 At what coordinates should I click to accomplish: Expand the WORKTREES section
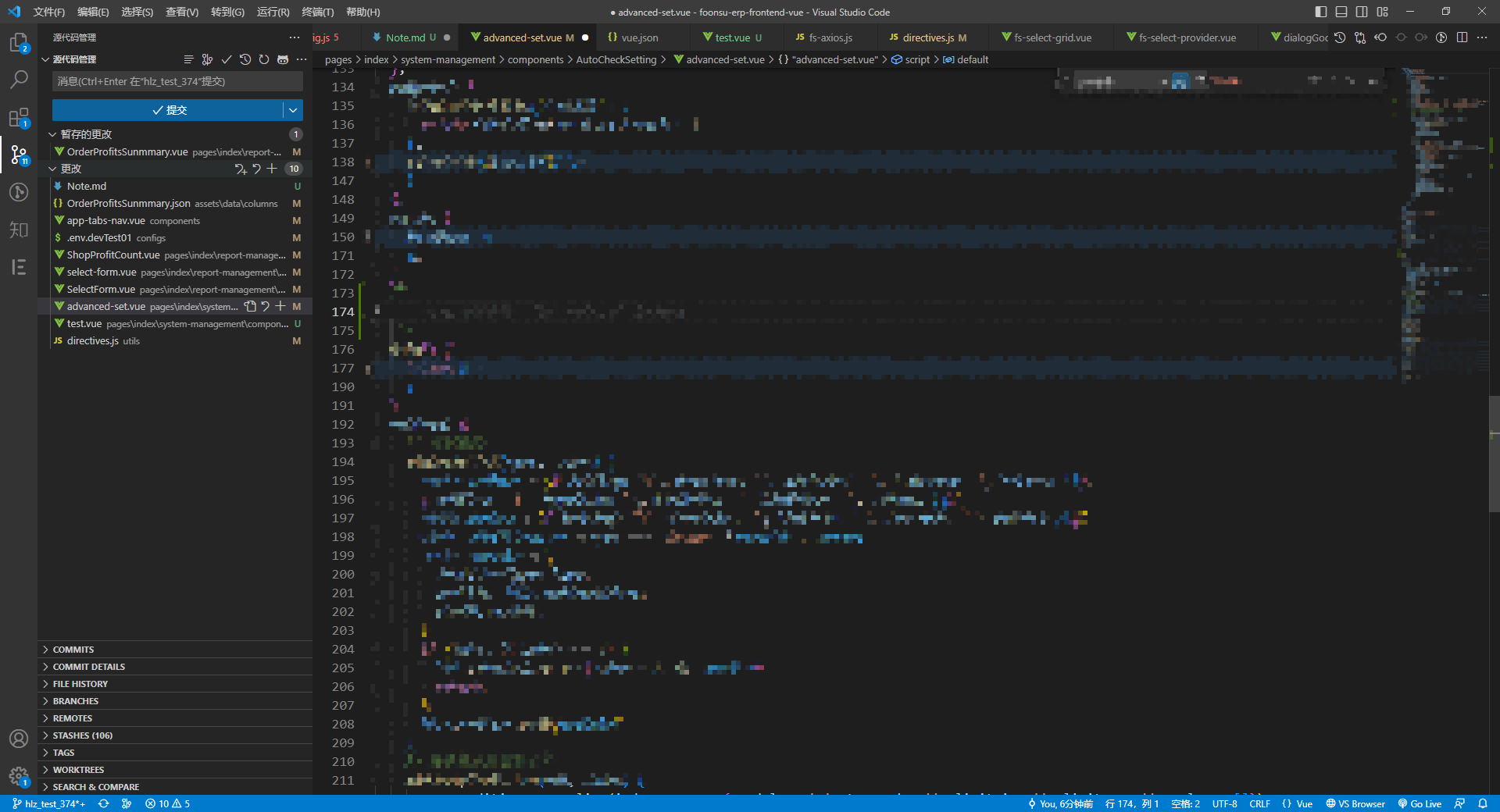(175, 770)
